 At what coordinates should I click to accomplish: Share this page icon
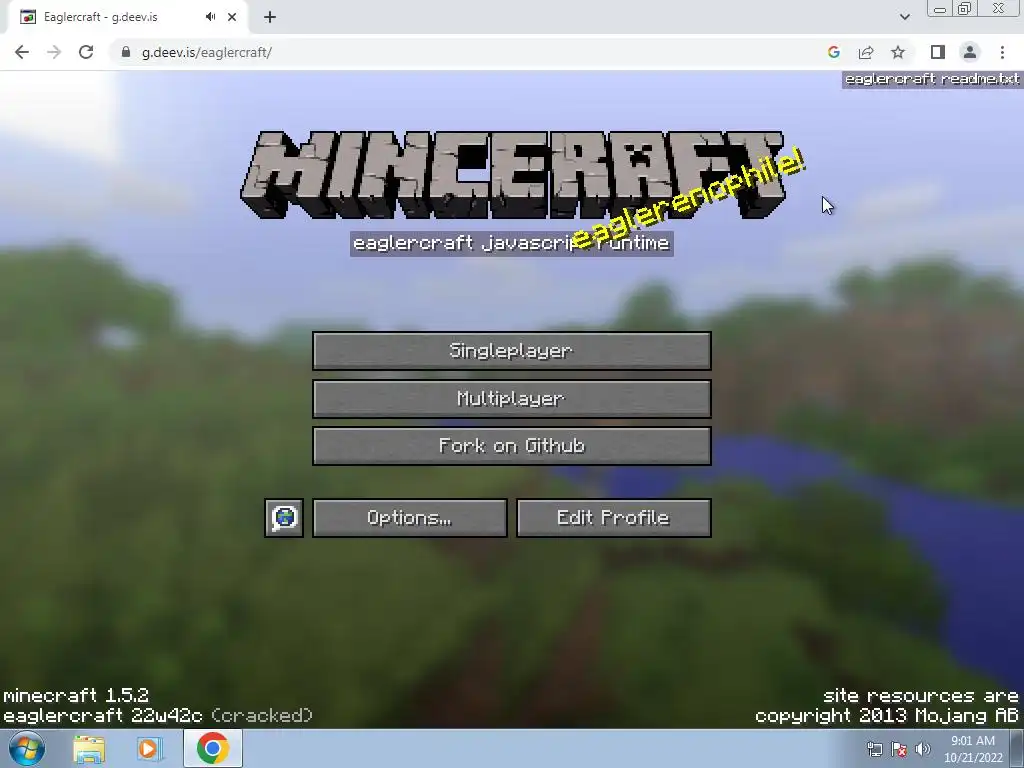click(866, 52)
